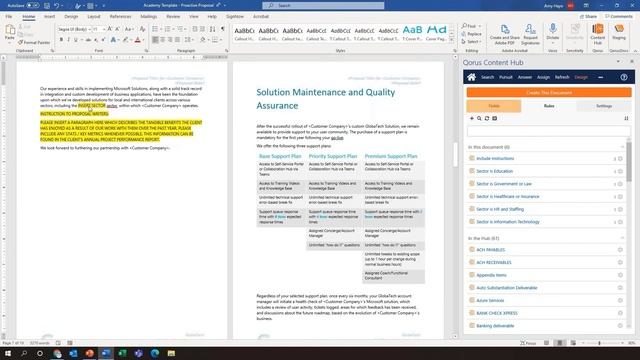Align text left
Viewport: 640px width, 360px height.
pos(155,40)
